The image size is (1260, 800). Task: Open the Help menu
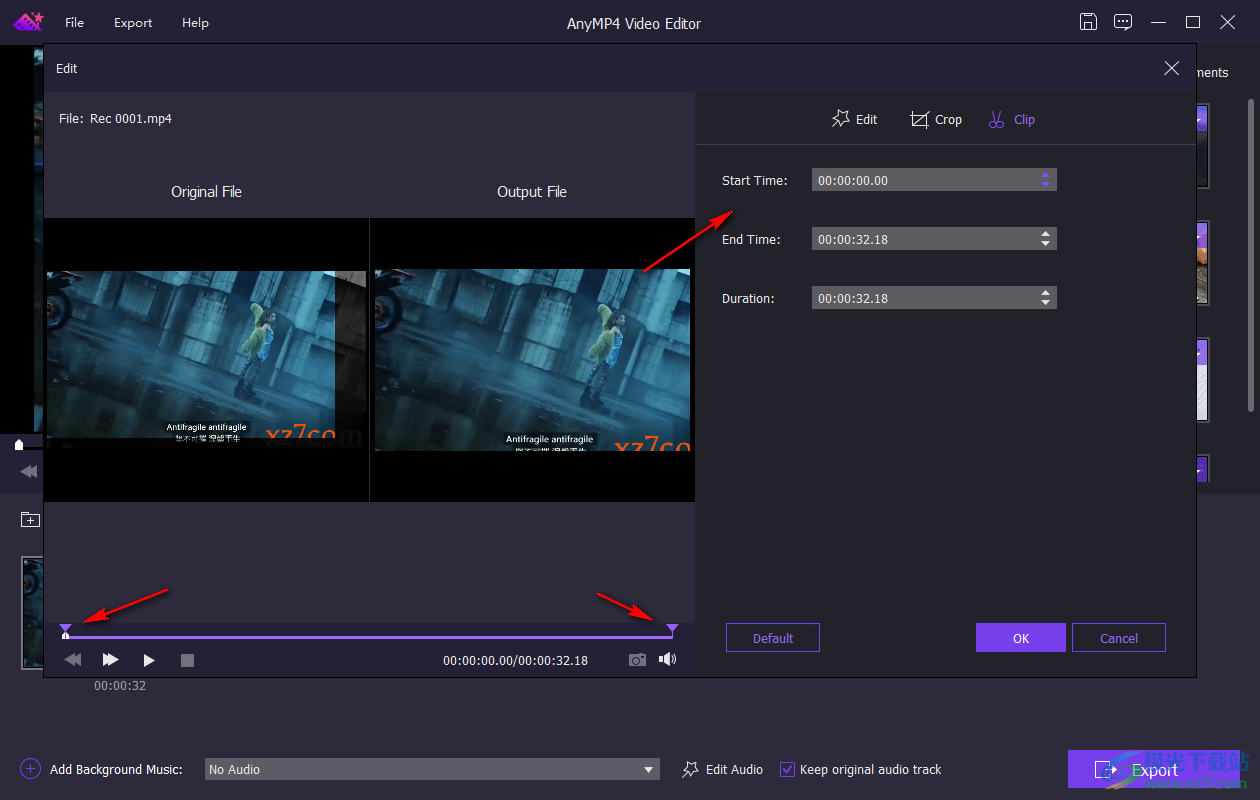pos(195,23)
